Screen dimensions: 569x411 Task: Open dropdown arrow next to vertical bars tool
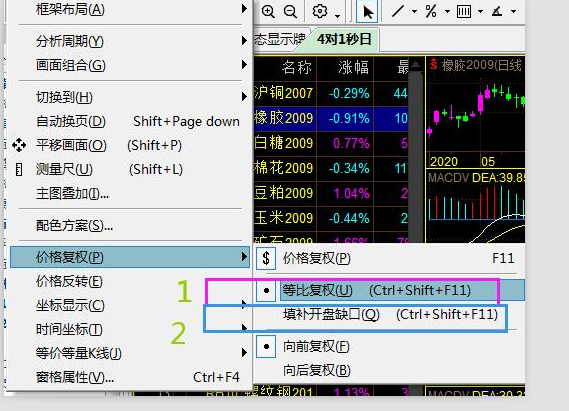480,12
